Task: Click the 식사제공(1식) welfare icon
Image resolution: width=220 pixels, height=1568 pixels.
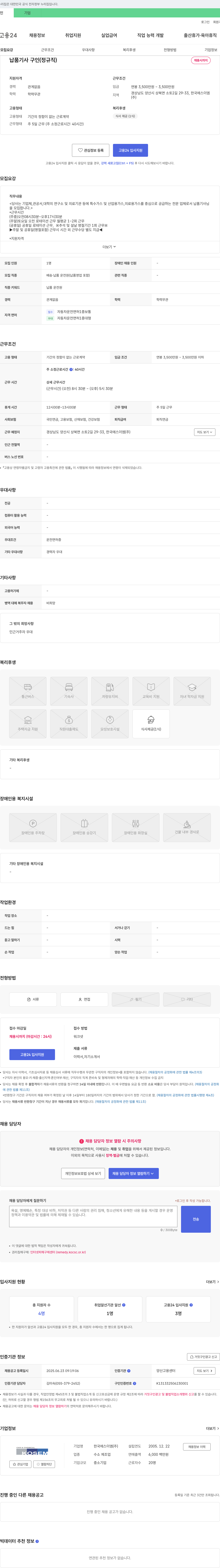Action: coord(151,724)
